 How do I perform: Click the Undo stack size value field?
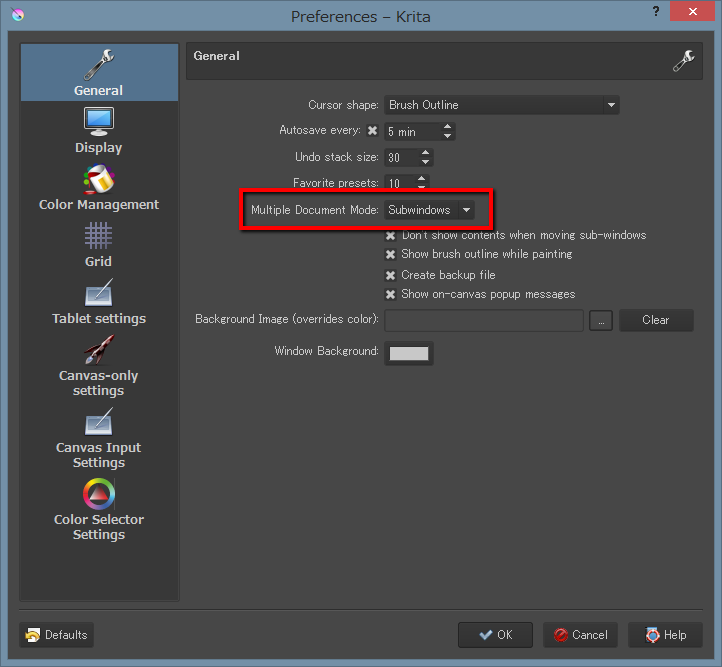pyautogui.click(x=402, y=157)
